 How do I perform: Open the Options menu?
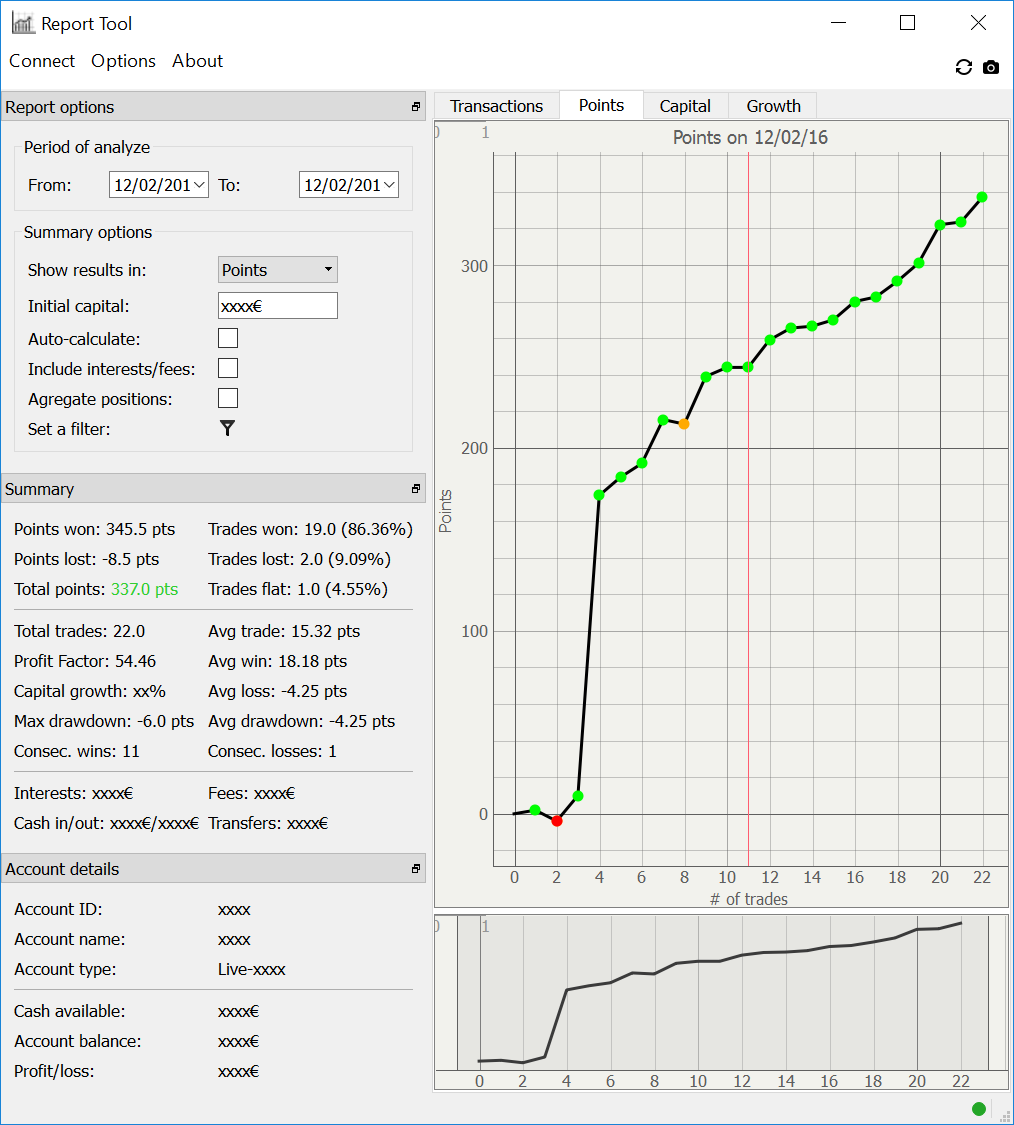[x=123, y=61]
